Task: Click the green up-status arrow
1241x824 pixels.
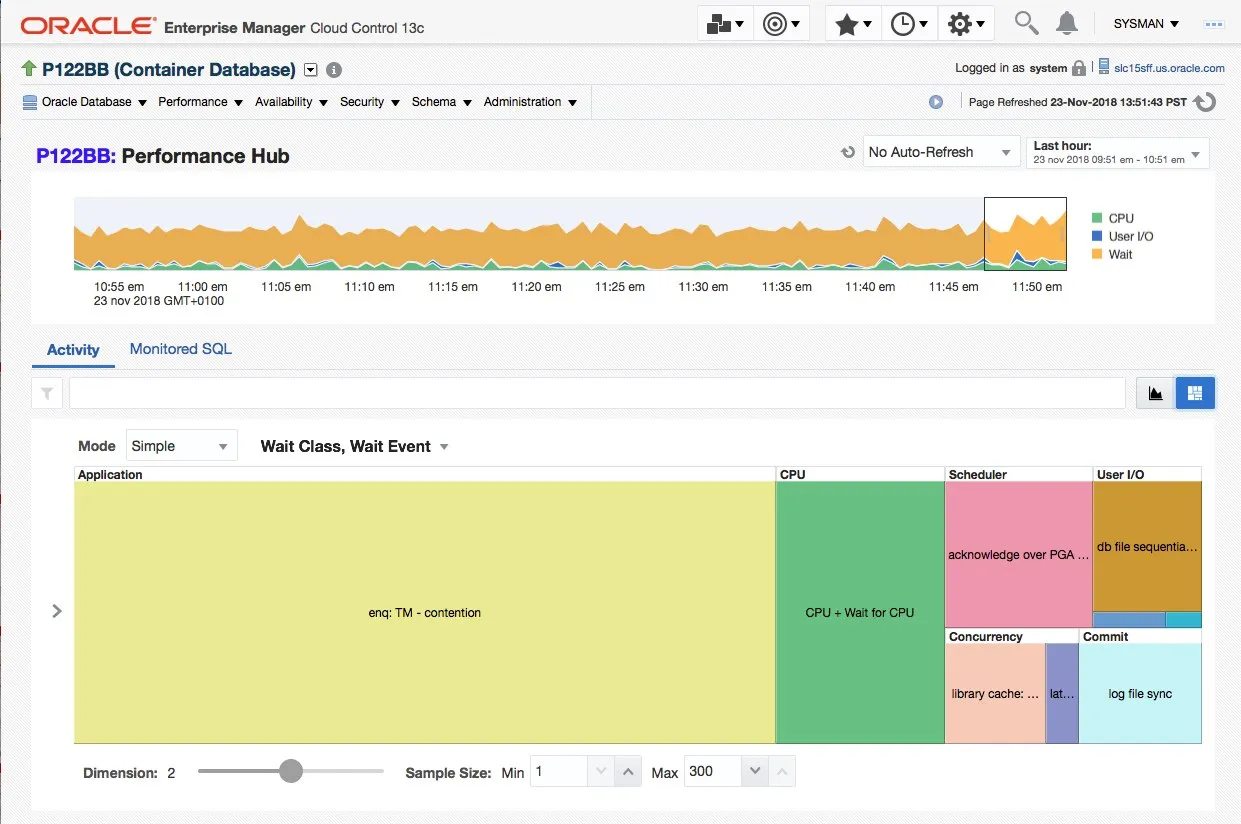Action: (28, 69)
